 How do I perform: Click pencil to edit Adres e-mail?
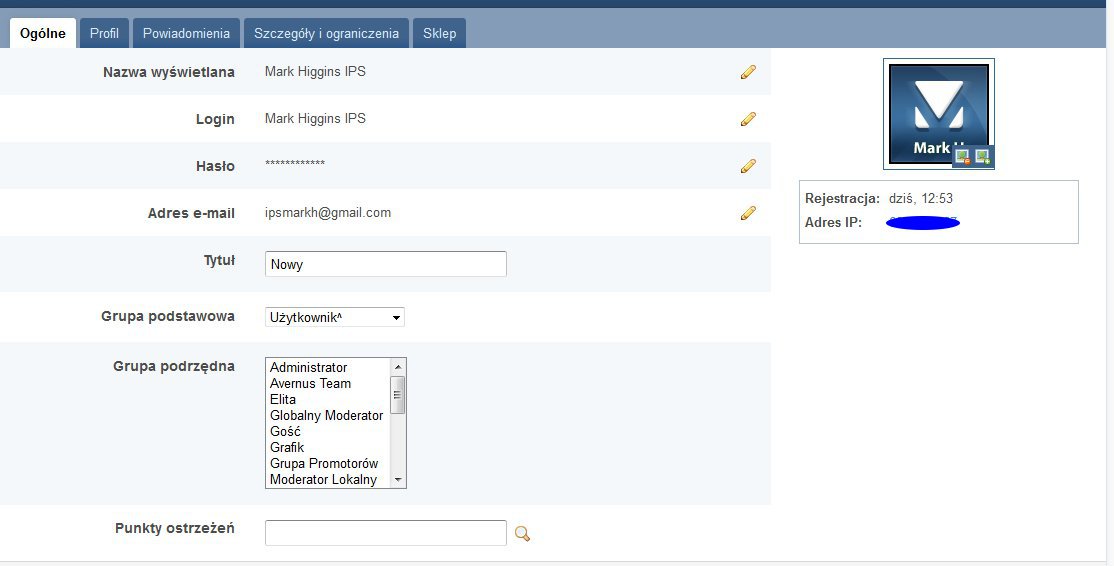tap(748, 213)
